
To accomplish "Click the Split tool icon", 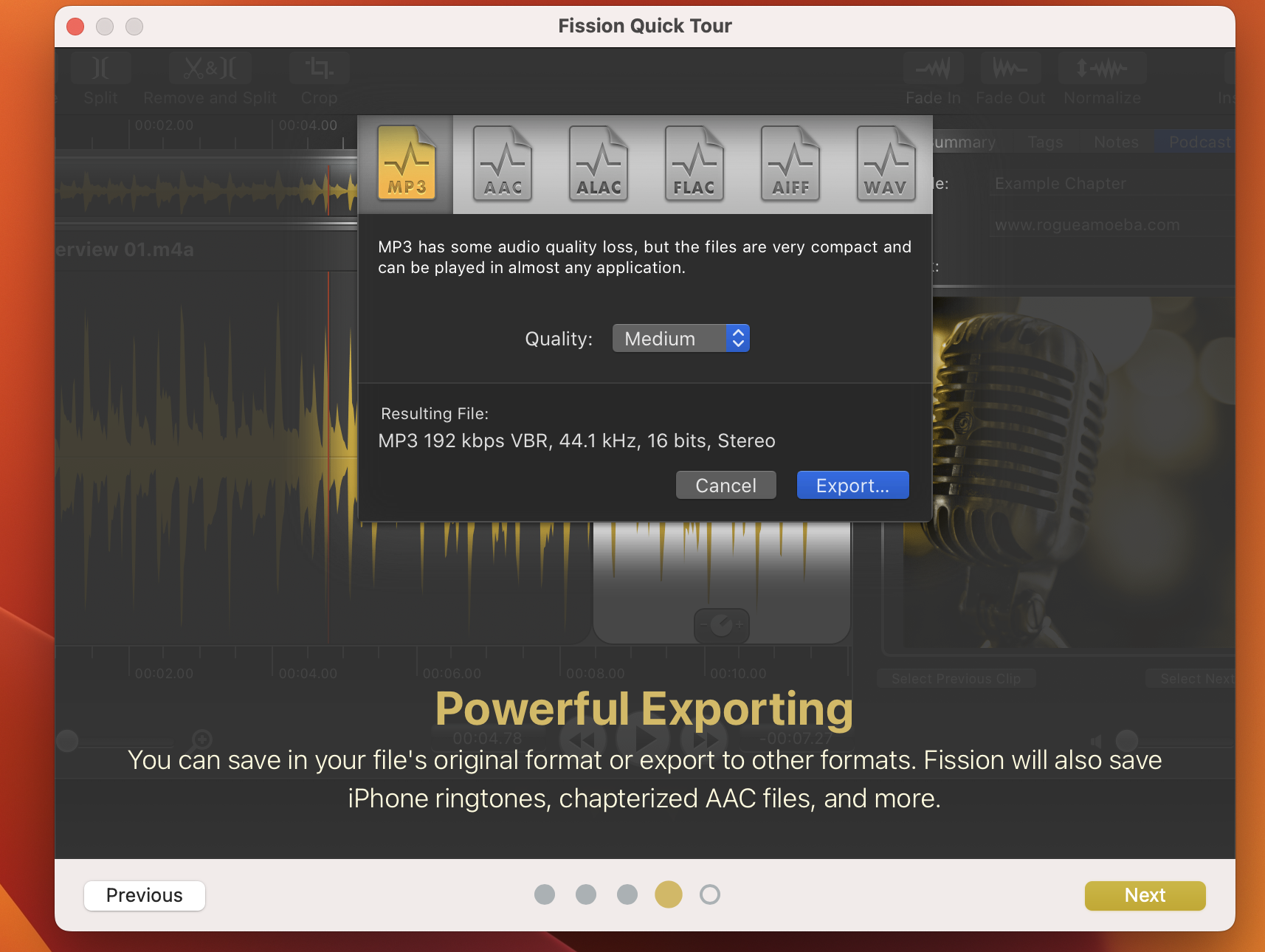I will [x=101, y=69].
